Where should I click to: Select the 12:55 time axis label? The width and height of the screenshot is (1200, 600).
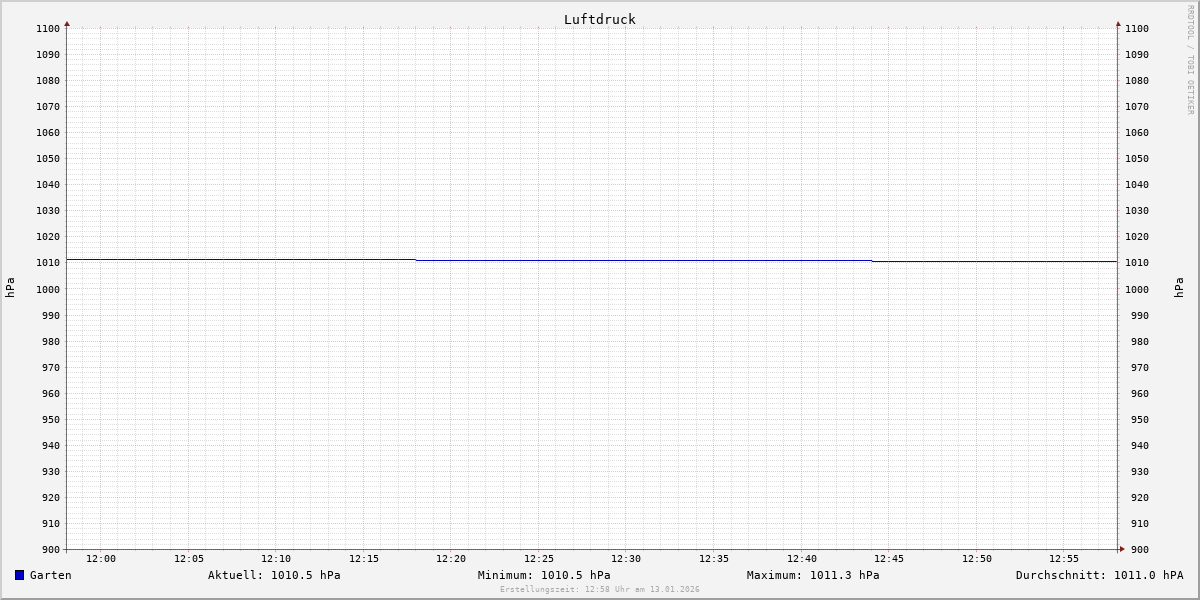click(1064, 559)
